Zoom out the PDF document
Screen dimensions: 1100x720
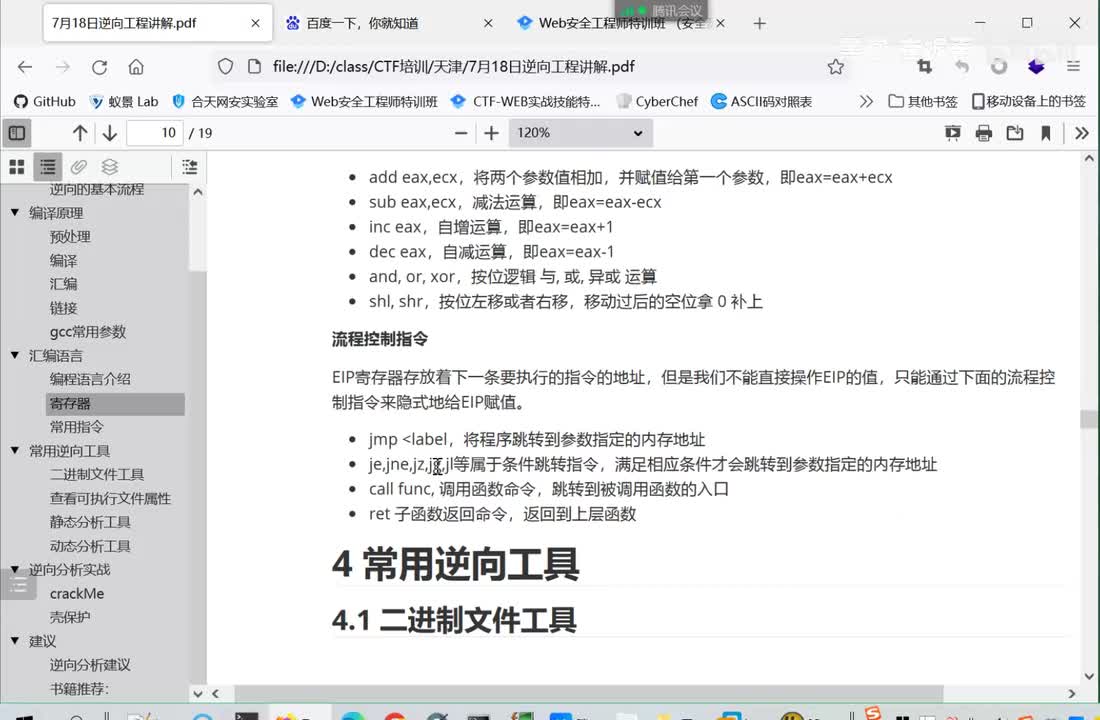pyautogui.click(x=461, y=133)
